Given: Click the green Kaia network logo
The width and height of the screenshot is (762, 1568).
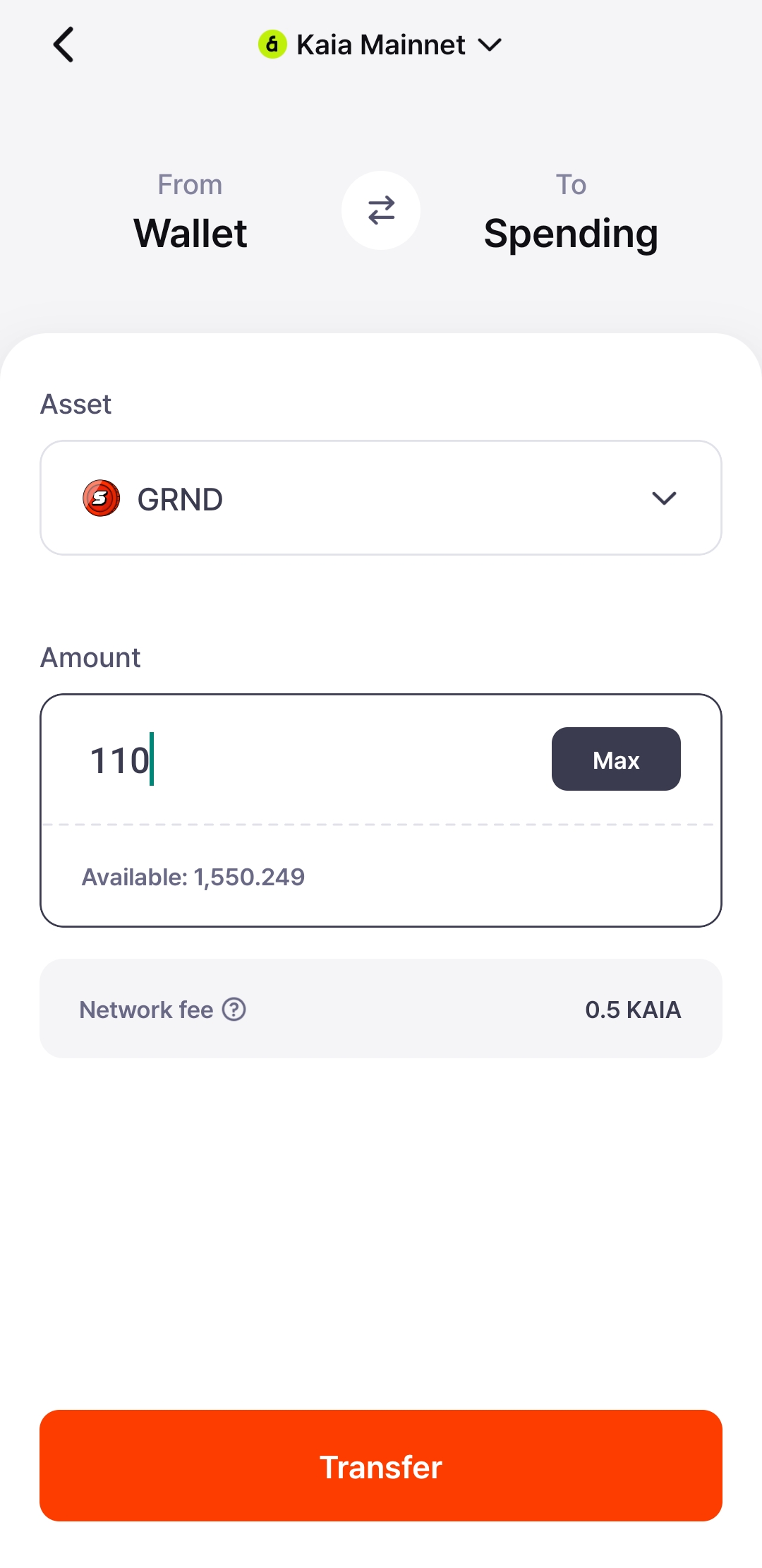Looking at the screenshot, I should [x=272, y=44].
